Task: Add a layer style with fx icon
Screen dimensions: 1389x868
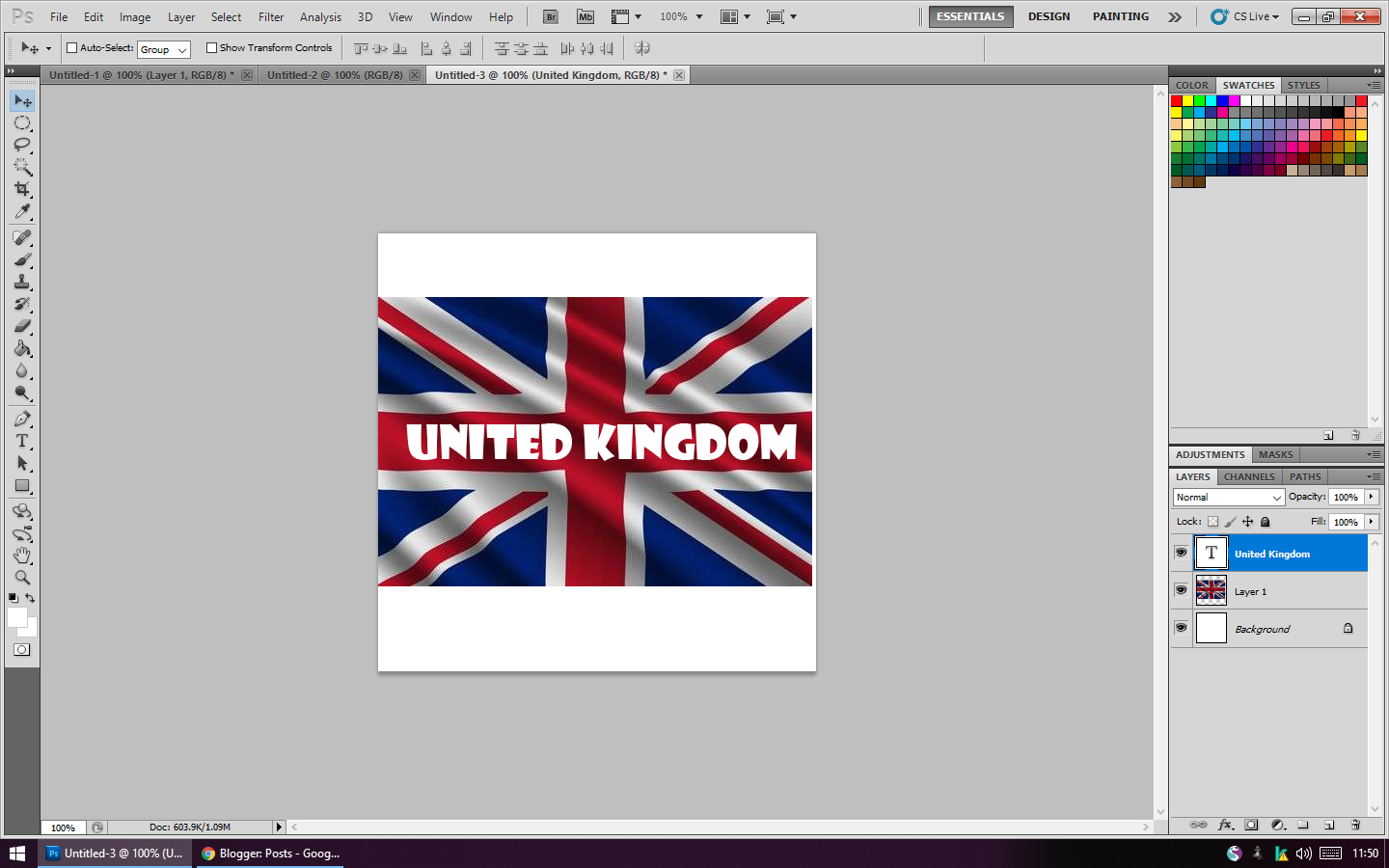Action: coord(1226,826)
